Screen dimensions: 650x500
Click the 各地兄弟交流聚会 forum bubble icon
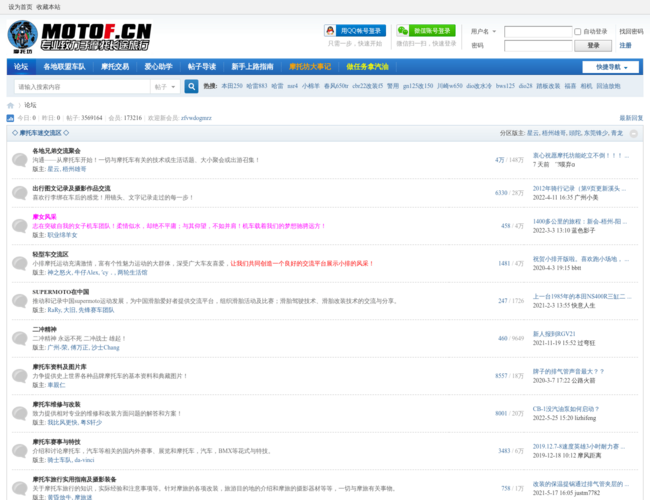tap(19, 158)
